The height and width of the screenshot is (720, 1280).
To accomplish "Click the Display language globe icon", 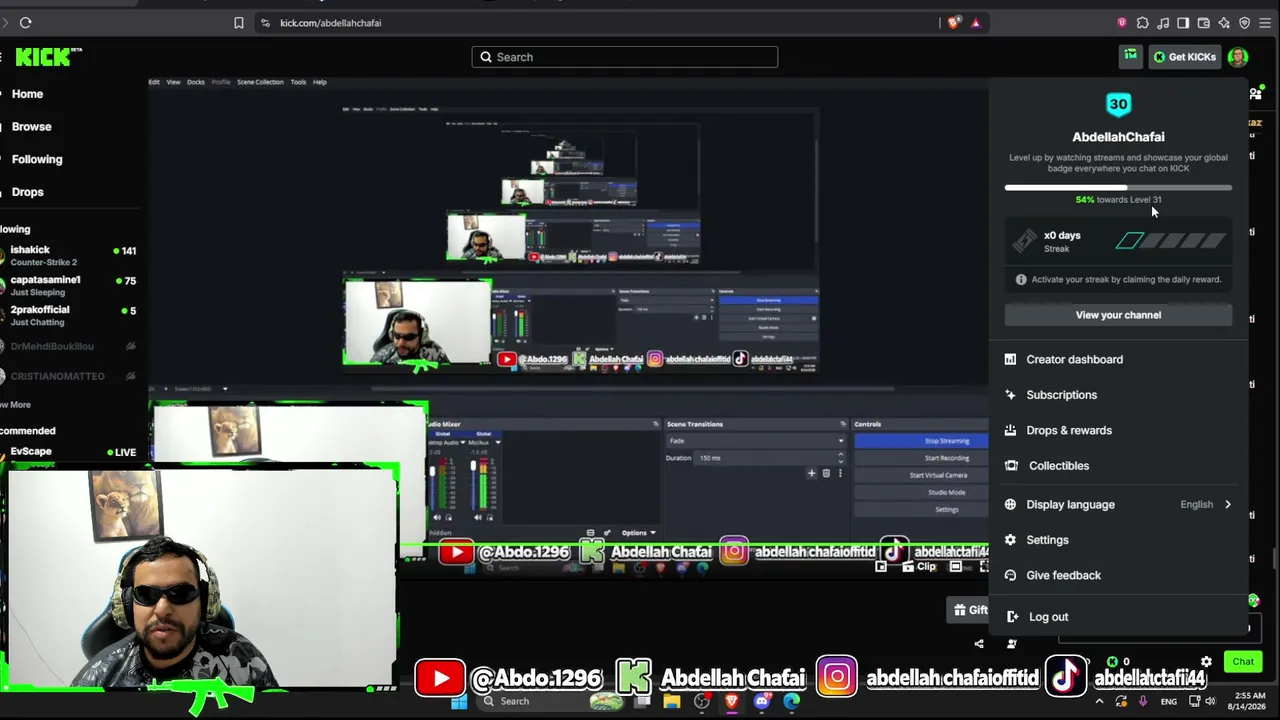I will click(1010, 504).
